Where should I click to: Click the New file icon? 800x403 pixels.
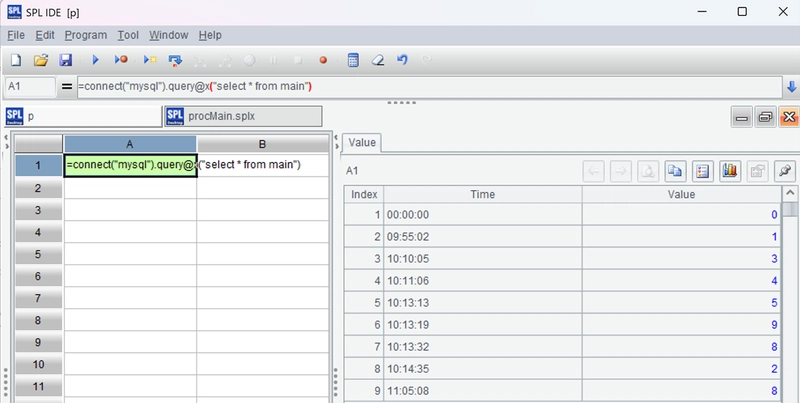click(16, 60)
